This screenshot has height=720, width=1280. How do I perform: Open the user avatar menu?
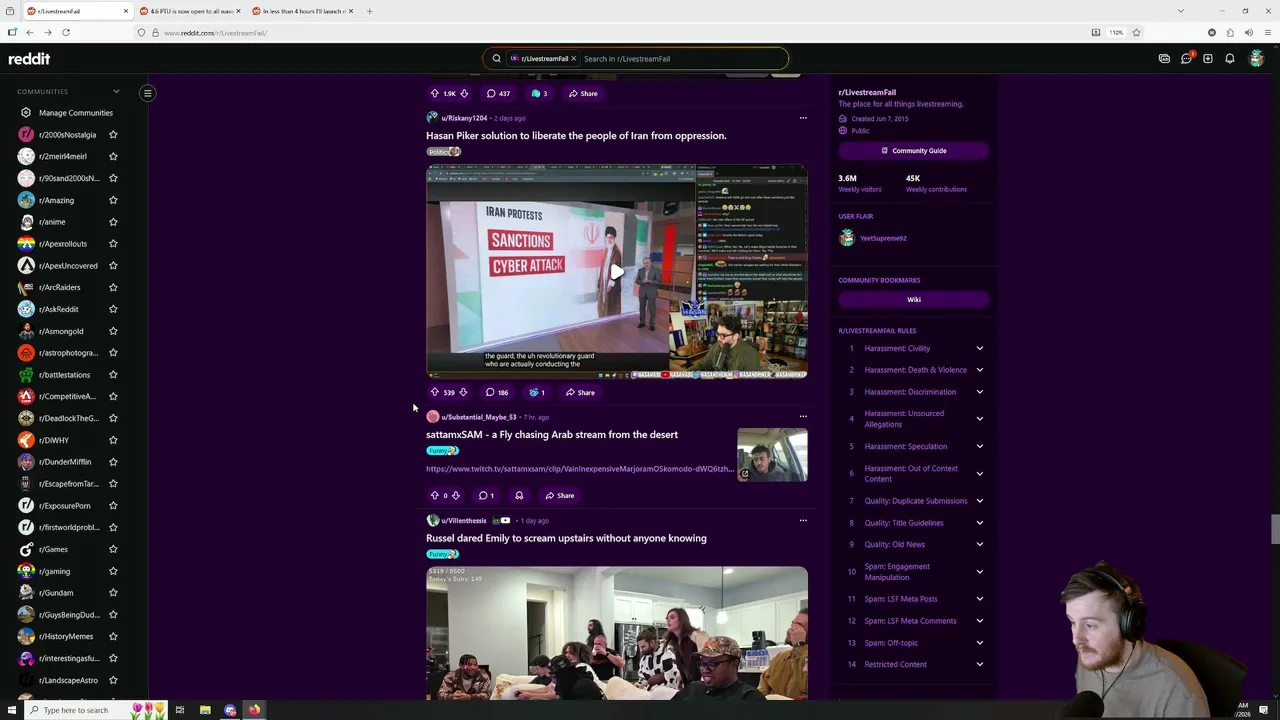click(x=1257, y=59)
